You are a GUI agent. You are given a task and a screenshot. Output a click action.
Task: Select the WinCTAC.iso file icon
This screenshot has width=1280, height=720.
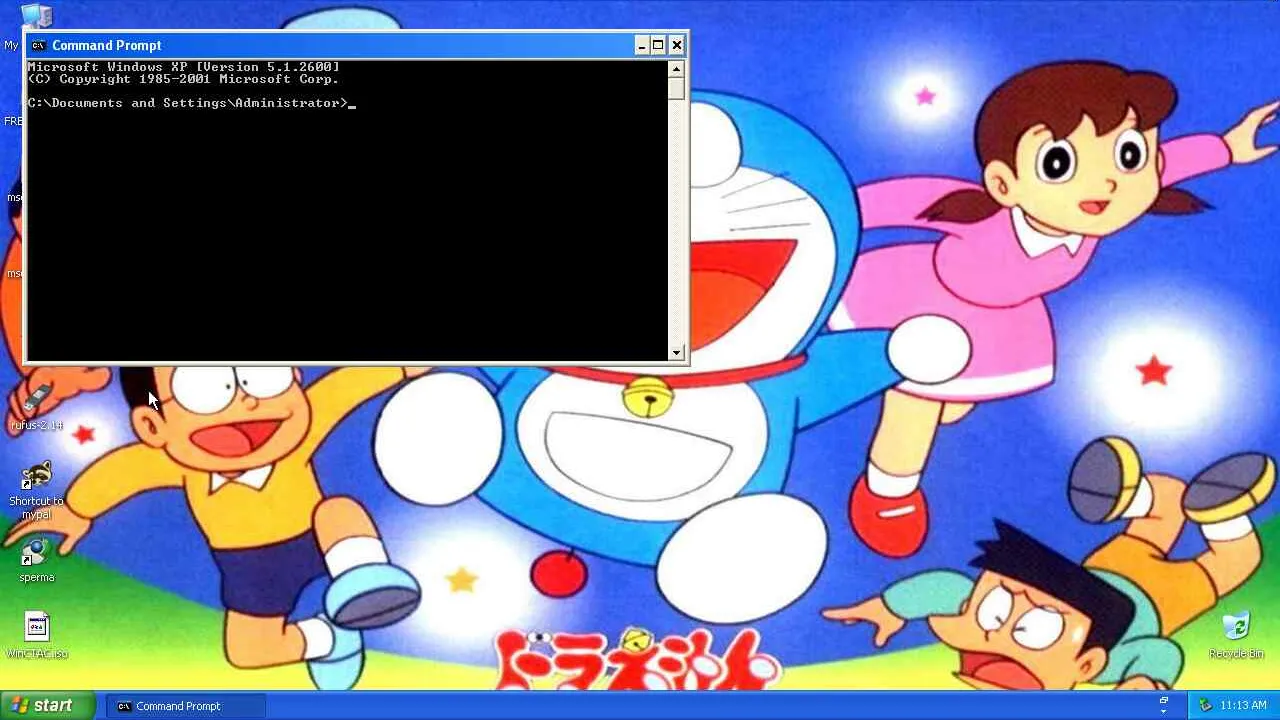37,628
